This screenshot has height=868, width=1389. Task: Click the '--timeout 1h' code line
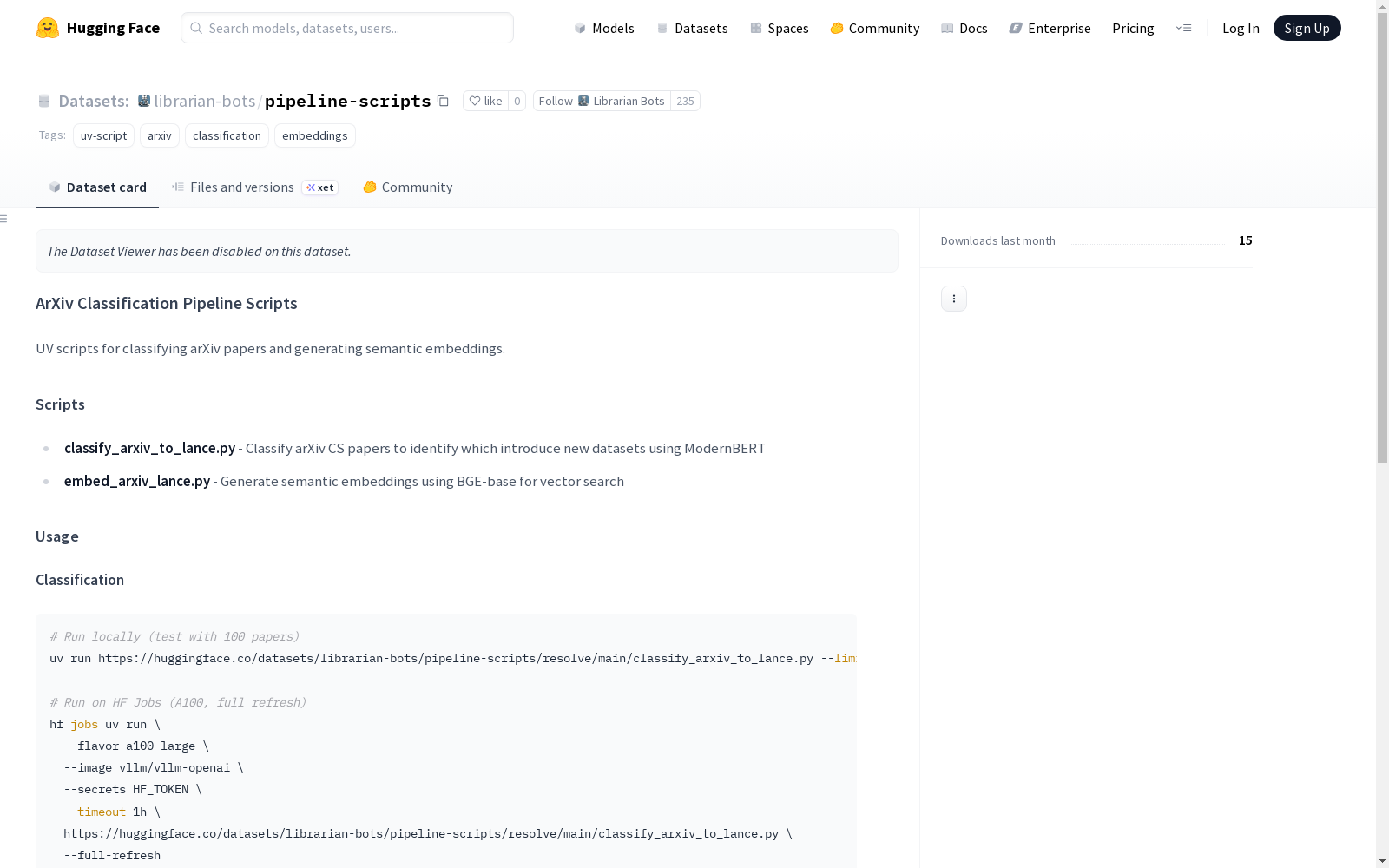[x=112, y=812]
